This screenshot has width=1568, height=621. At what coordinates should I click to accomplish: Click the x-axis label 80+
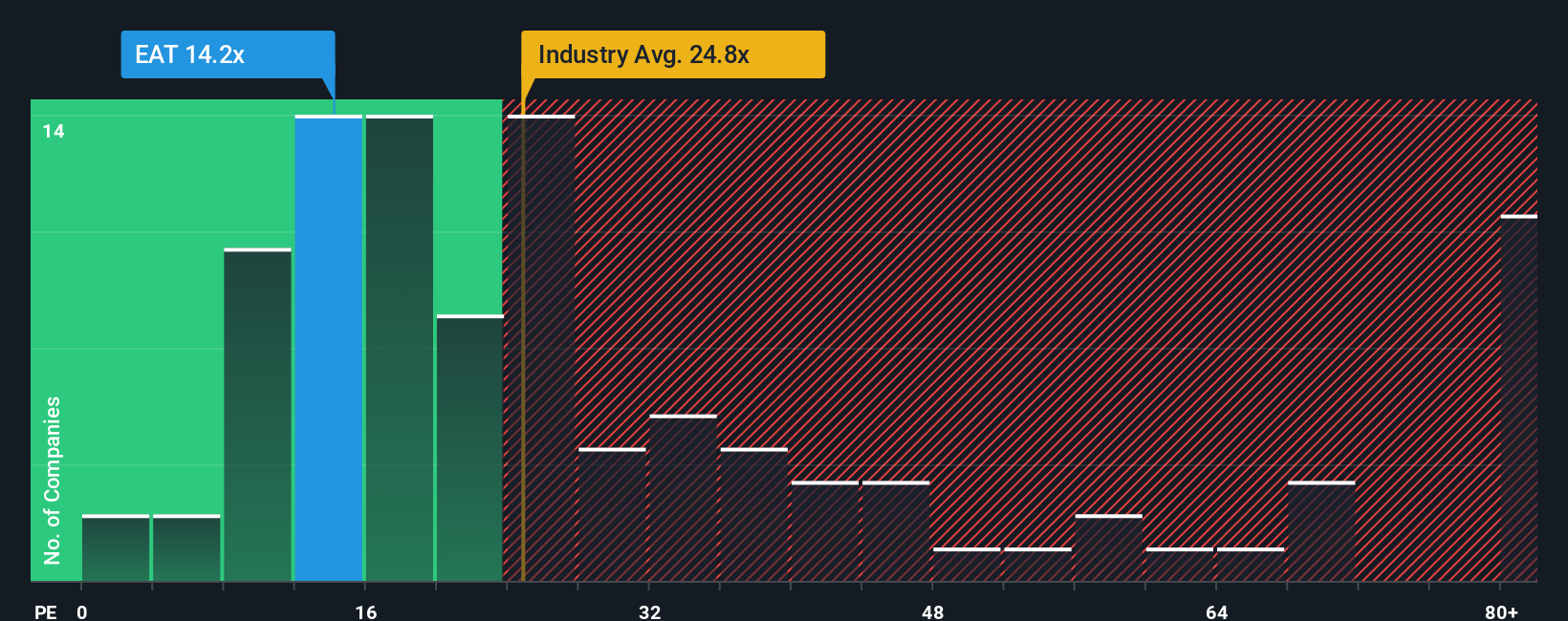[1501, 611]
